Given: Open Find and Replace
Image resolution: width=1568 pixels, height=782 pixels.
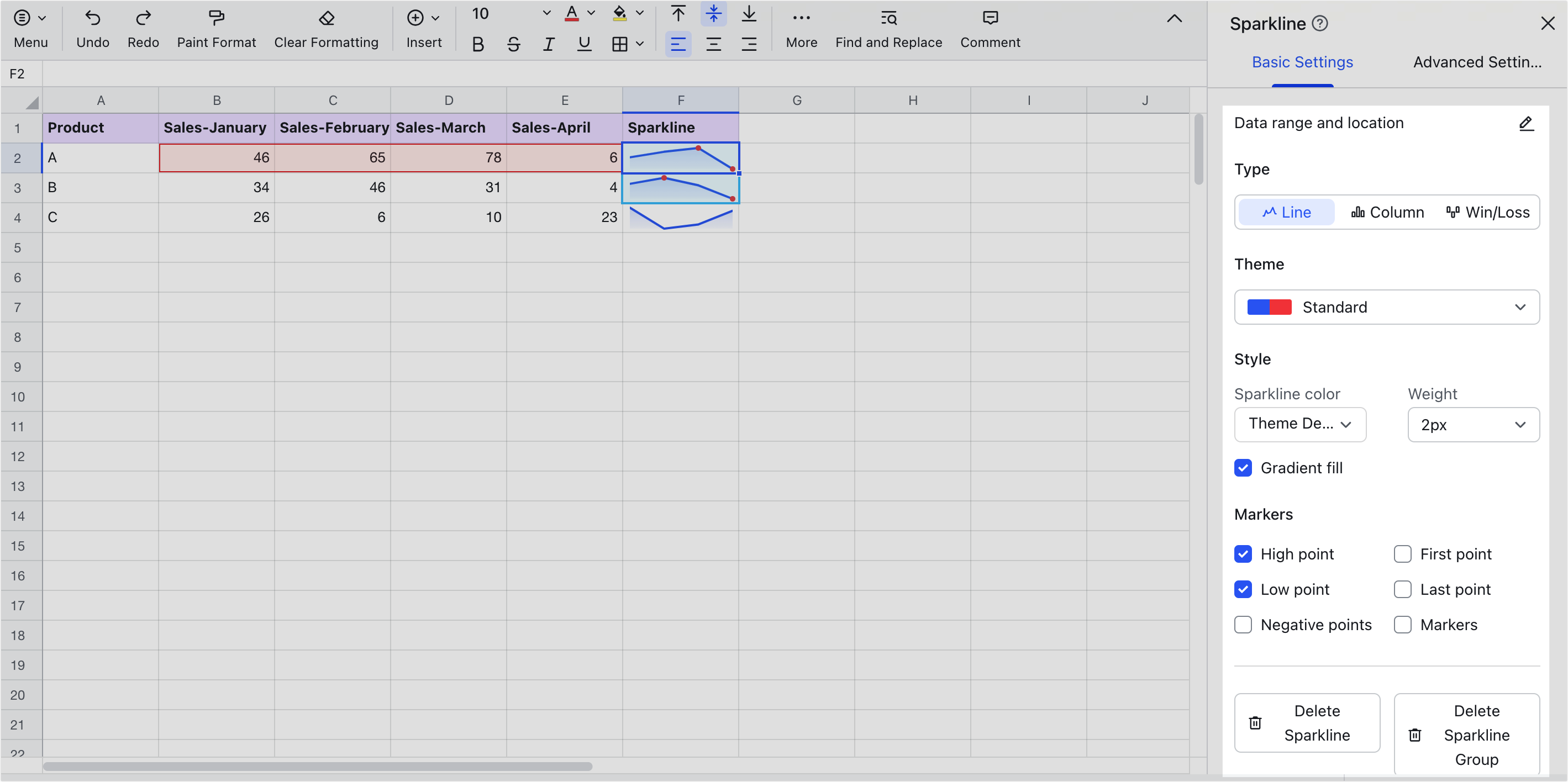Looking at the screenshot, I should coord(888,18).
